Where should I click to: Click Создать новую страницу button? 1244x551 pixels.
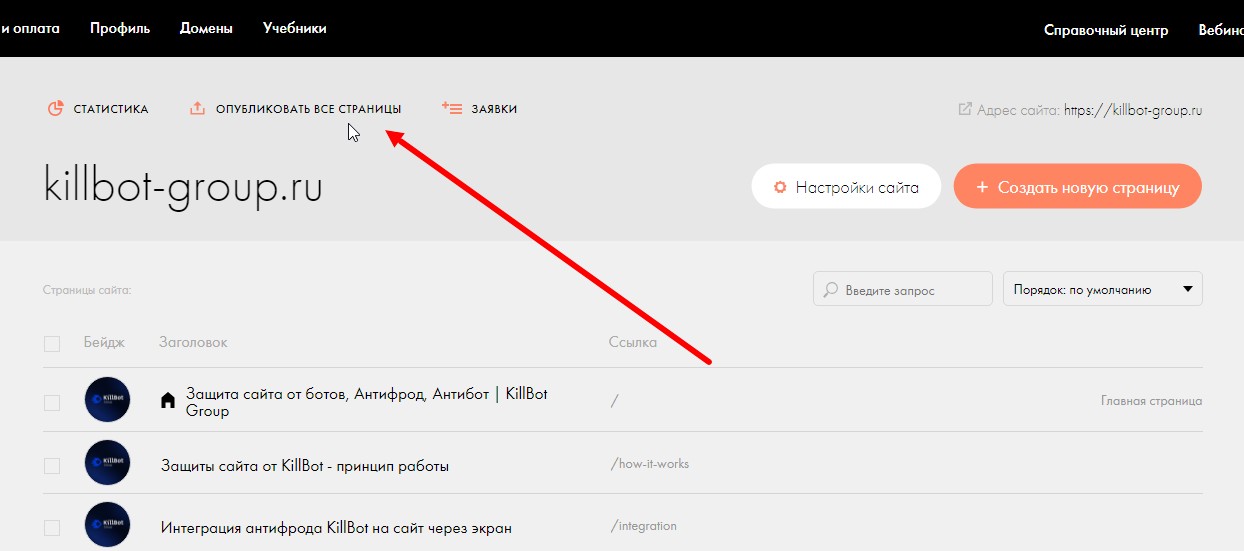[x=1078, y=186]
